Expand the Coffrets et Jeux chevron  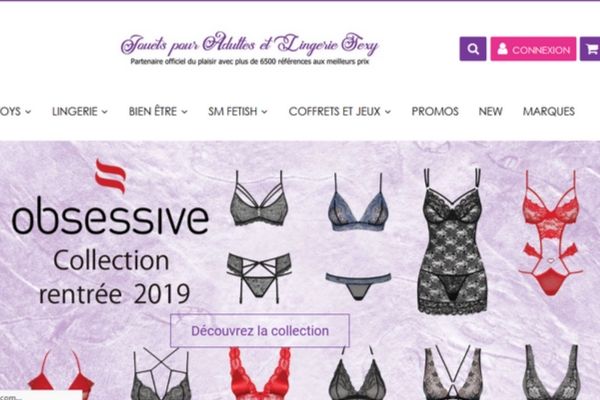(388, 112)
